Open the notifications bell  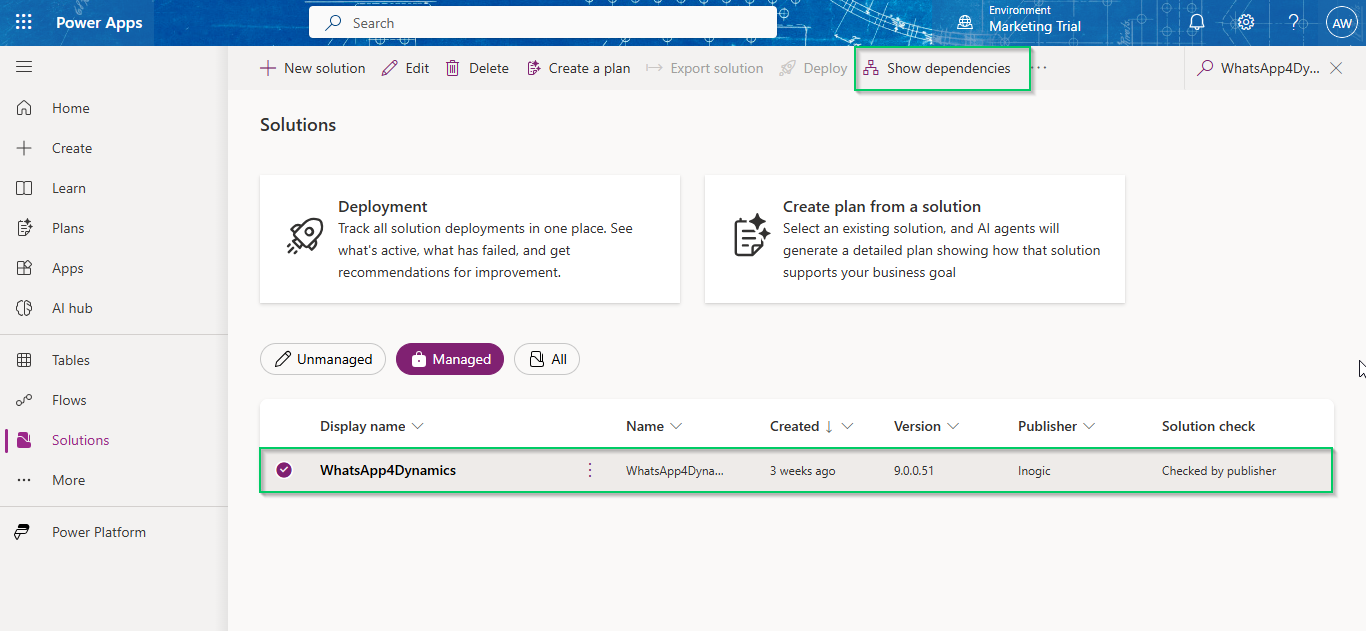tap(1196, 23)
